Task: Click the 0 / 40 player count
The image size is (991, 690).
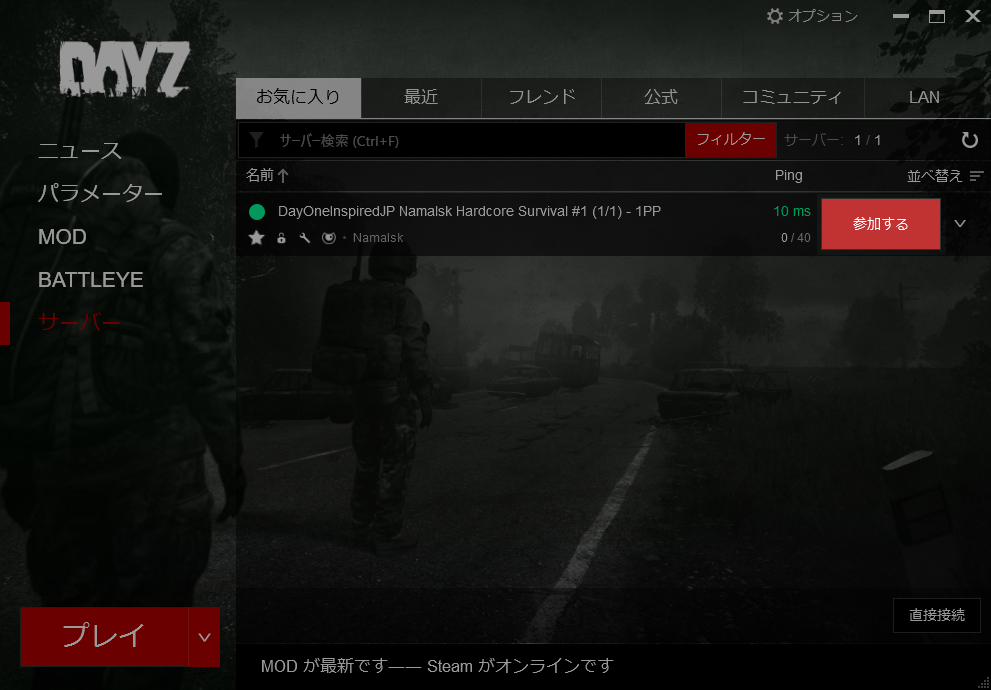Action: (796, 238)
